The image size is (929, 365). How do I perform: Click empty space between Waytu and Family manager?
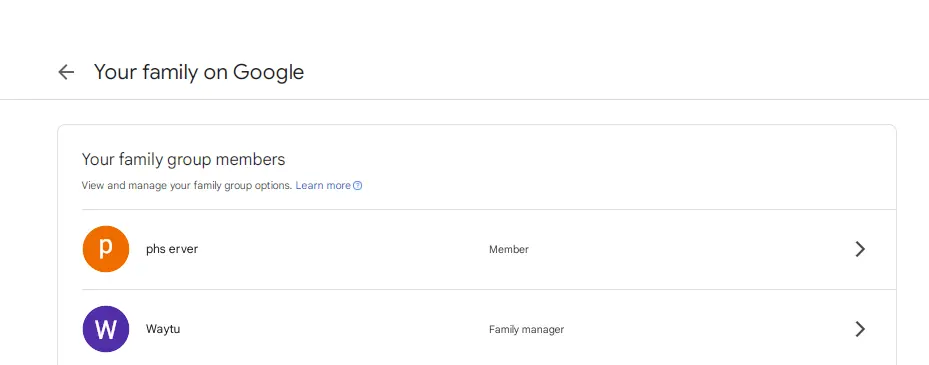click(x=335, y=329)
